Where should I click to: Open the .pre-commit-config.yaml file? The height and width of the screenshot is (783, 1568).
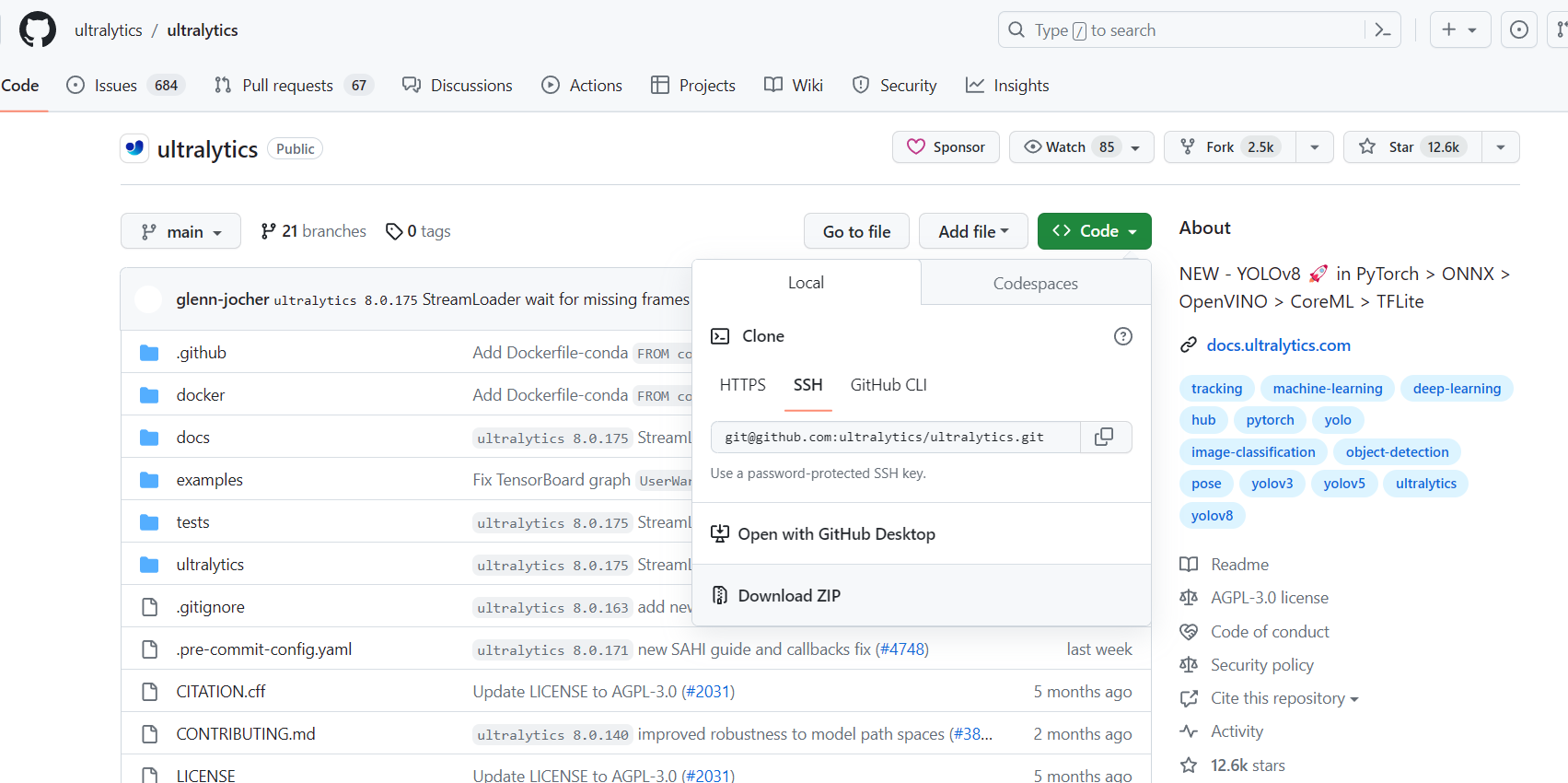click(264, 649)
